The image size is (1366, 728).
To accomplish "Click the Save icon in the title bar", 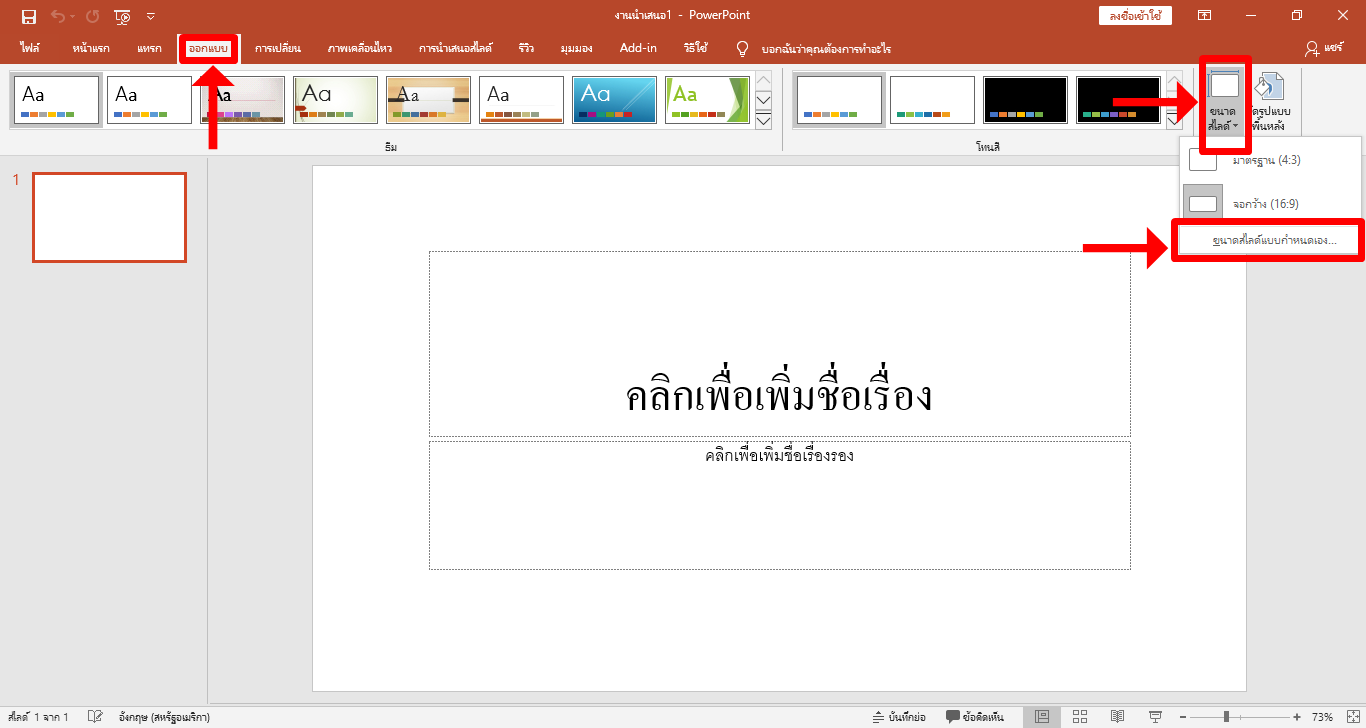I will 29,16.
